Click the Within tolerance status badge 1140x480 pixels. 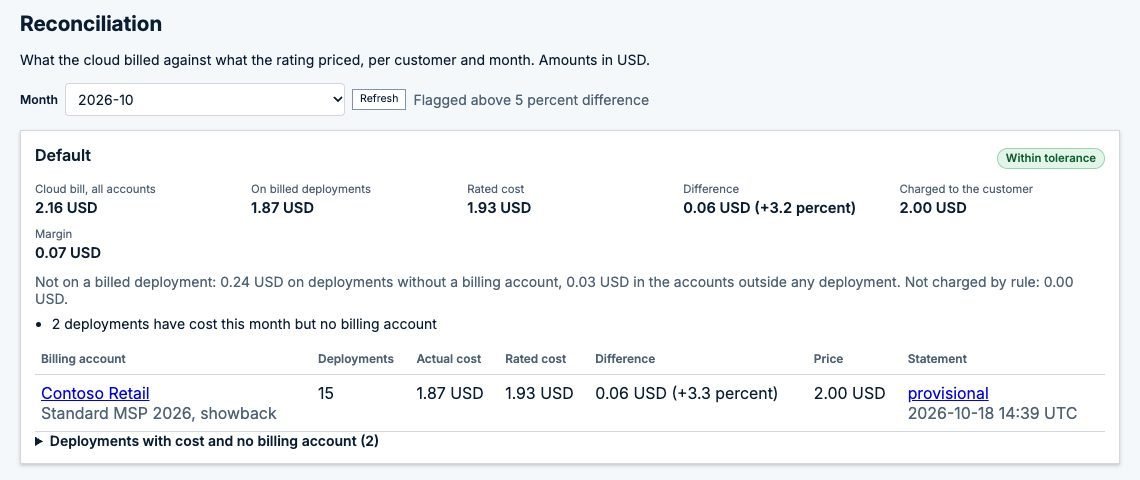point(1051,158)
